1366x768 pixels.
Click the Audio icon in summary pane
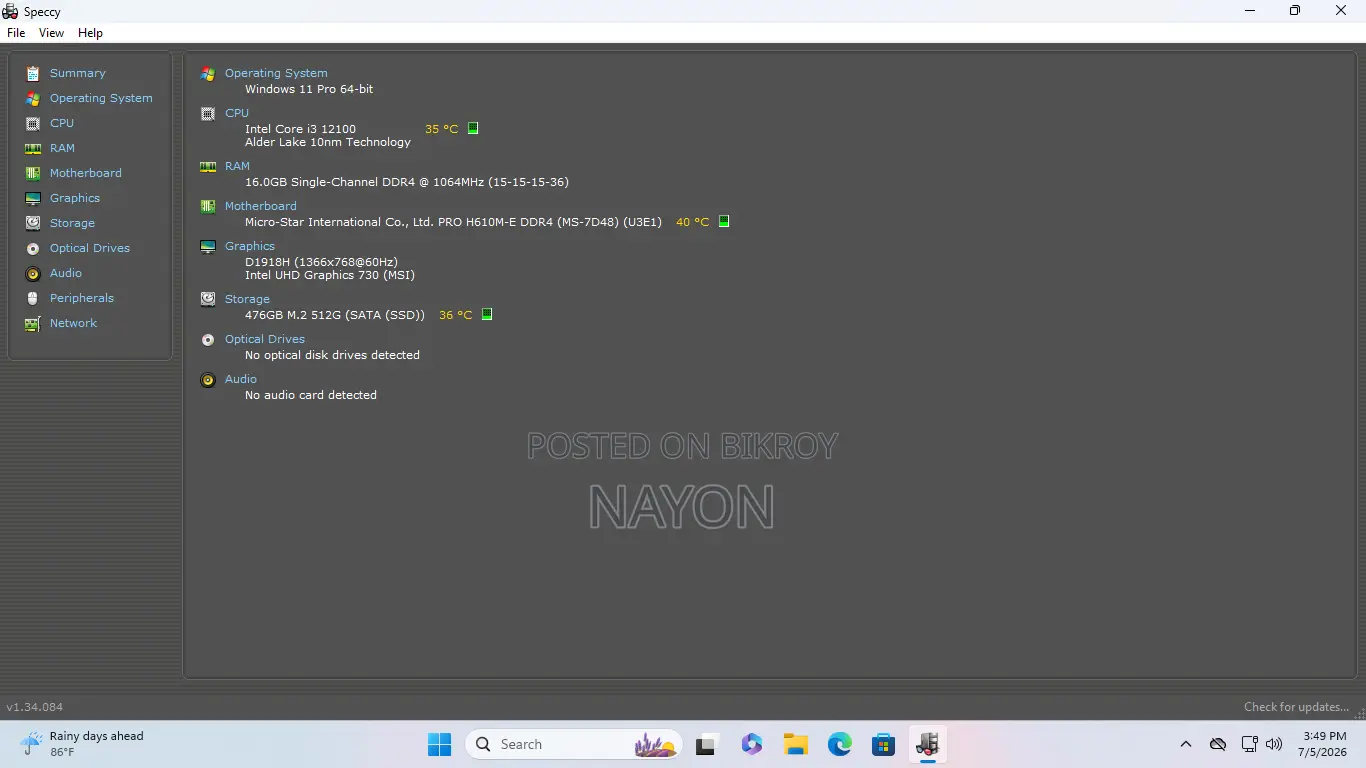208,380
